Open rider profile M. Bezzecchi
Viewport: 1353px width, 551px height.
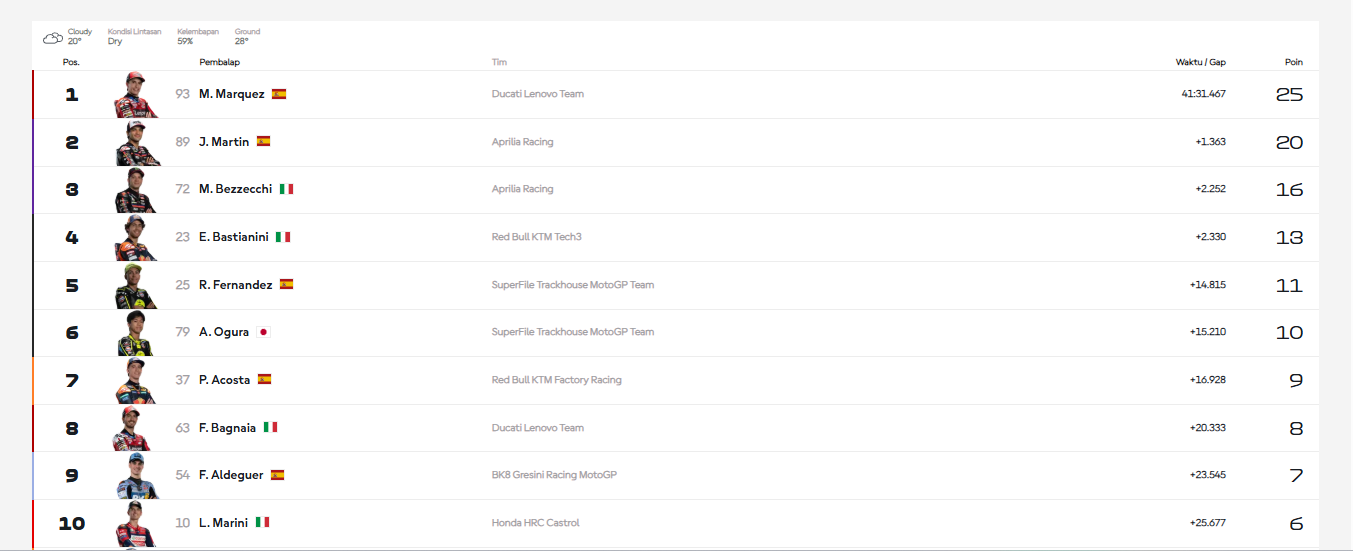[235, 189]
